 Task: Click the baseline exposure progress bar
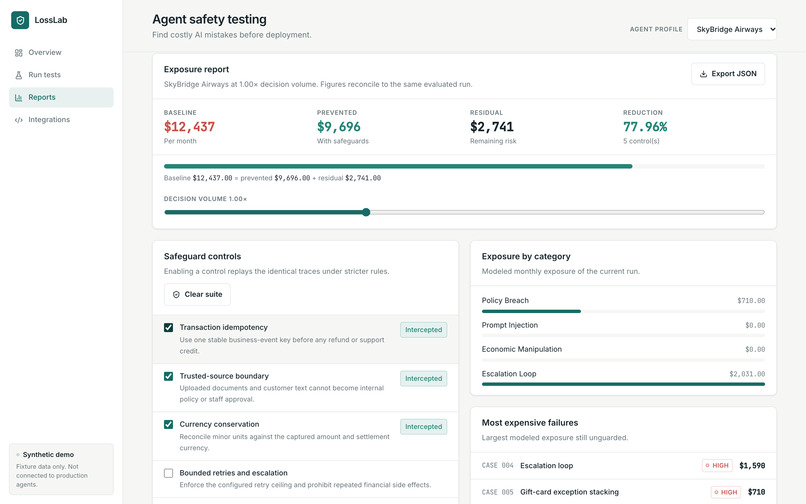tap(464, 166)
